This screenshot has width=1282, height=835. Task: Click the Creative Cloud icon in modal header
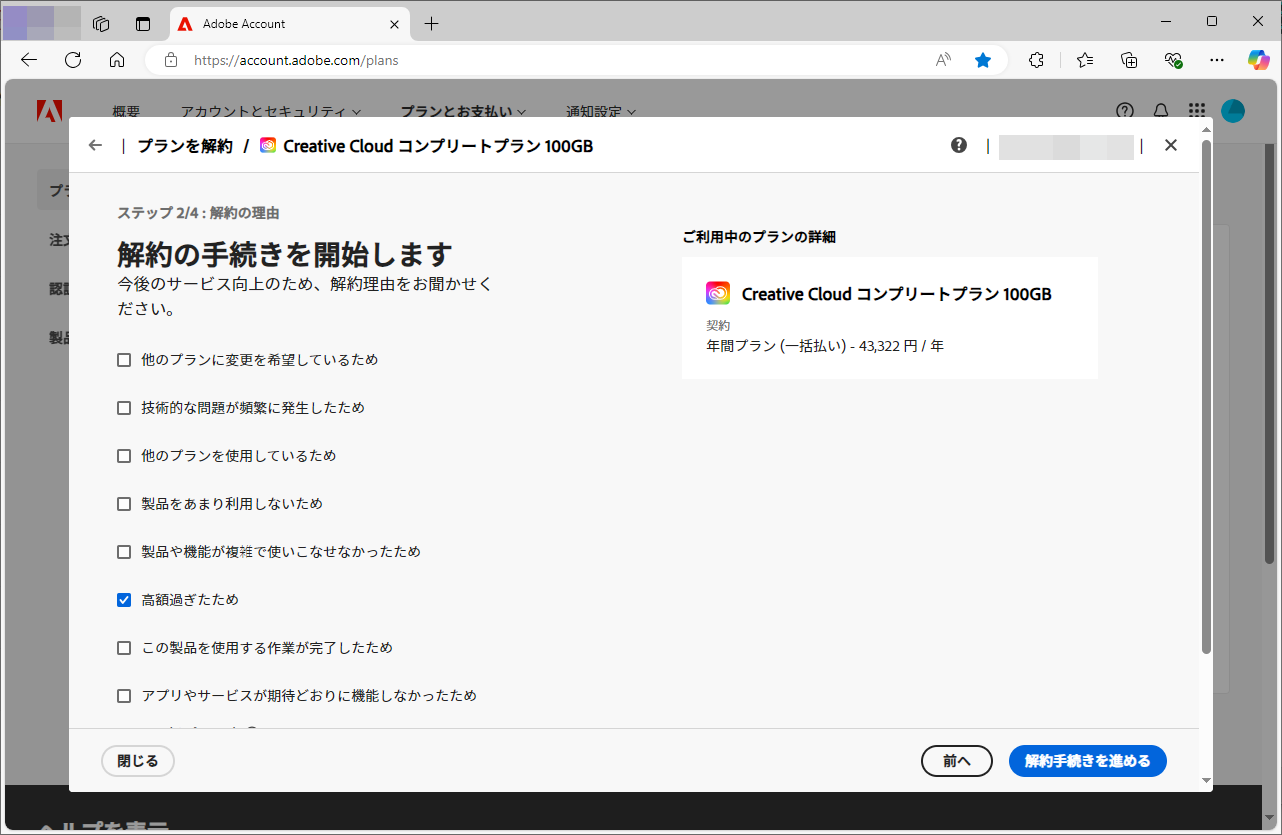(268, 146)
